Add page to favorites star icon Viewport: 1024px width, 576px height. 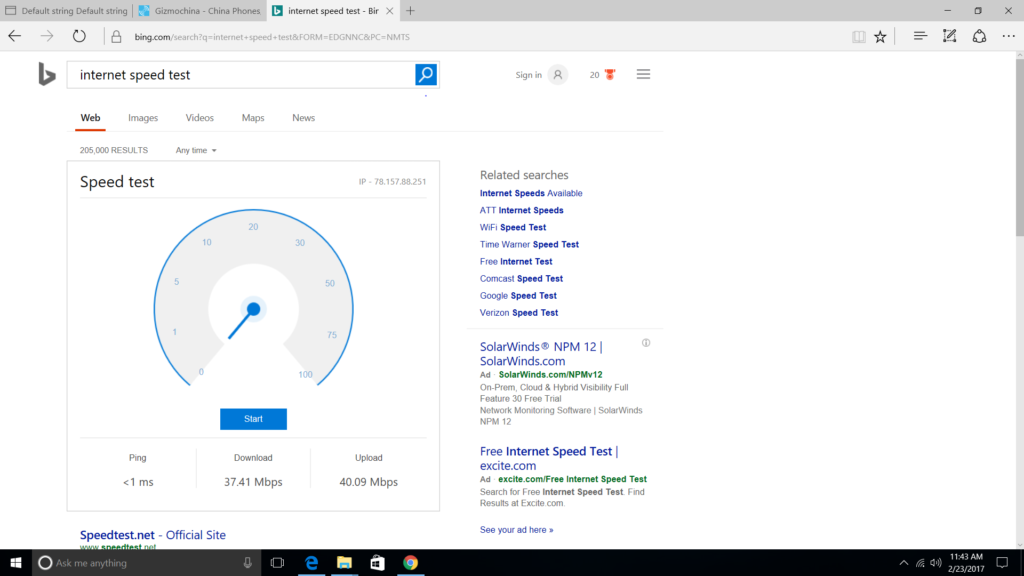(x=880, y=37)
